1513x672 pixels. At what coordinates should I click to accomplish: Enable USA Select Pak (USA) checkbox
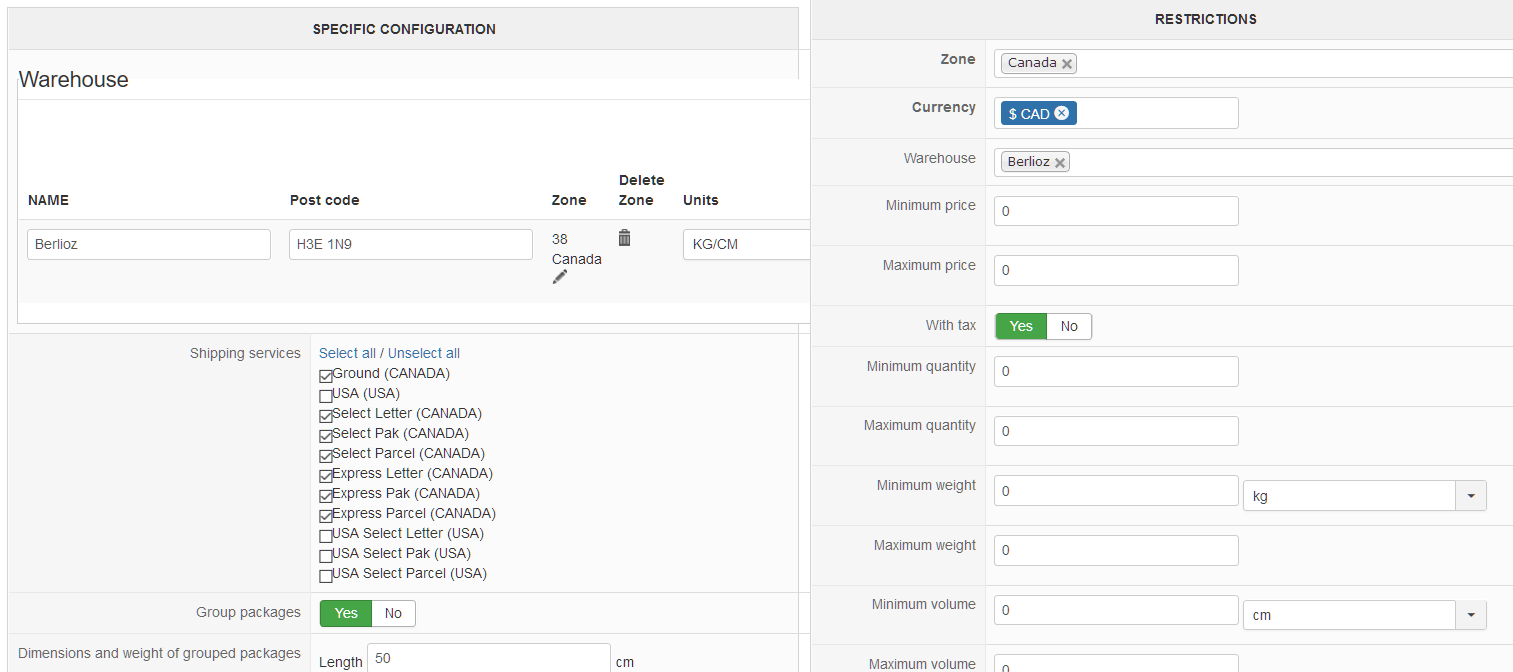pyautogui.click(x=326, y=556)
